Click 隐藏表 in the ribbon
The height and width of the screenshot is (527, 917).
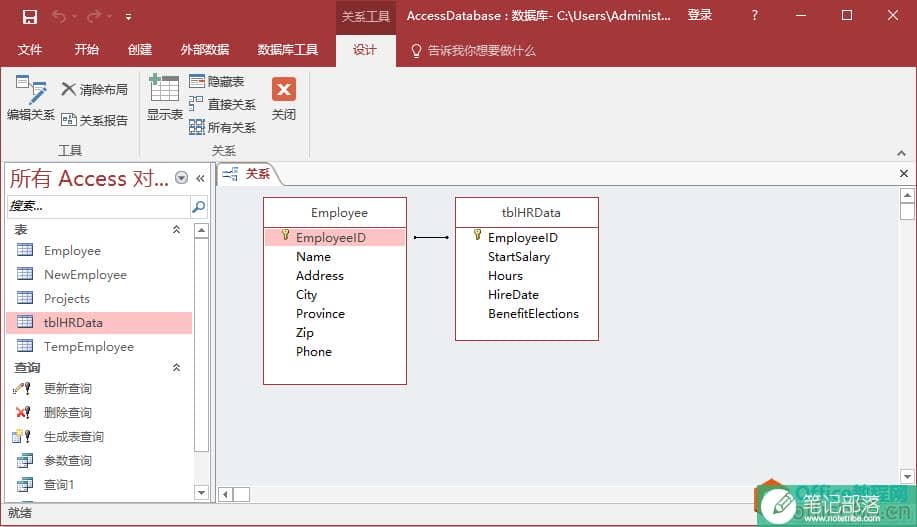click(217, 81)
